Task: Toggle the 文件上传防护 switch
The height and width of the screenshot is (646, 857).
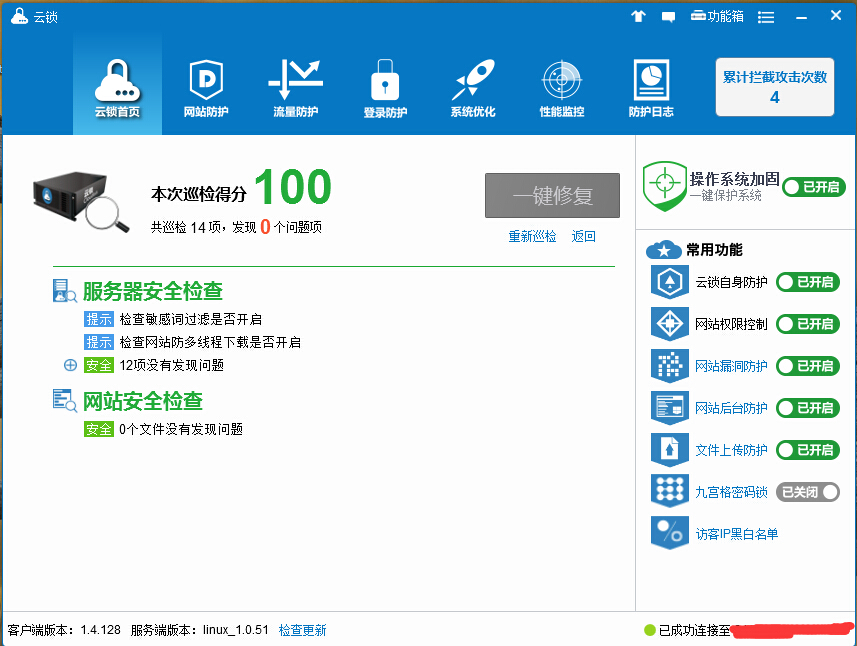Action: tap(807, 450)
